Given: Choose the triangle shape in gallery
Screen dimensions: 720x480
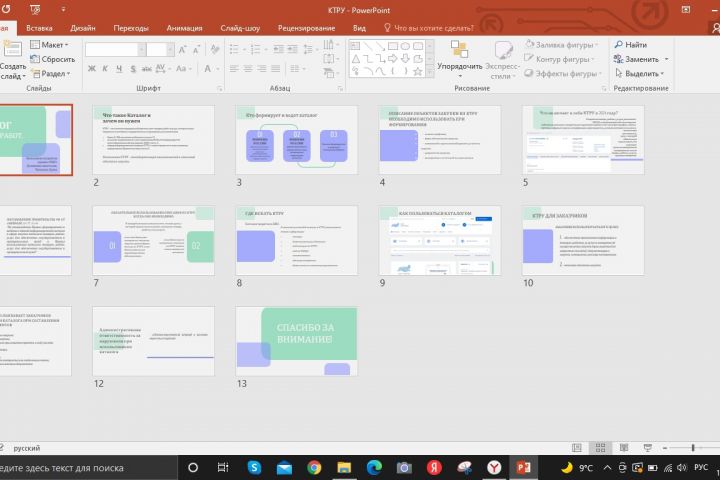Looking at the screenshot, I should point(356,59).
